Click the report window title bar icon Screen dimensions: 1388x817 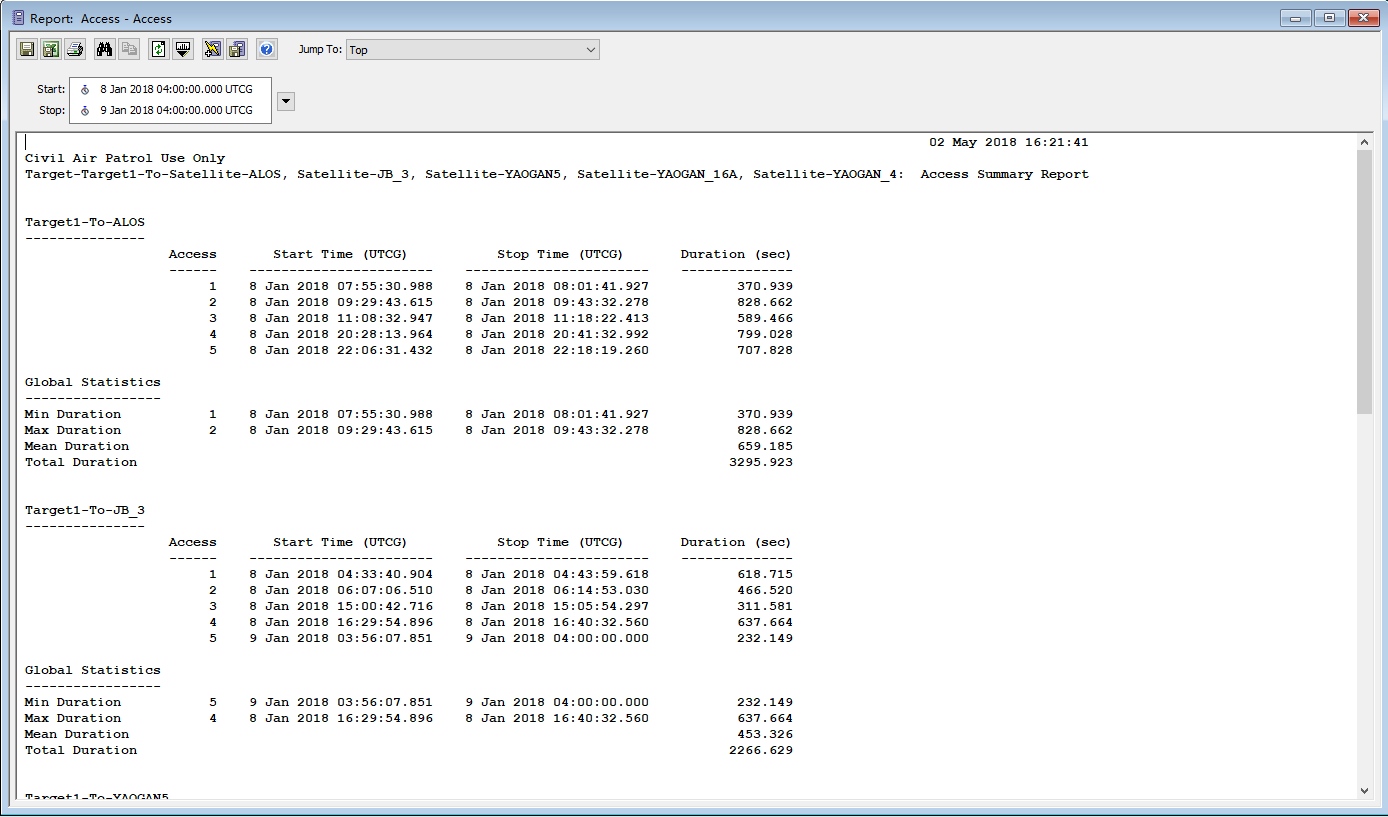17,18
